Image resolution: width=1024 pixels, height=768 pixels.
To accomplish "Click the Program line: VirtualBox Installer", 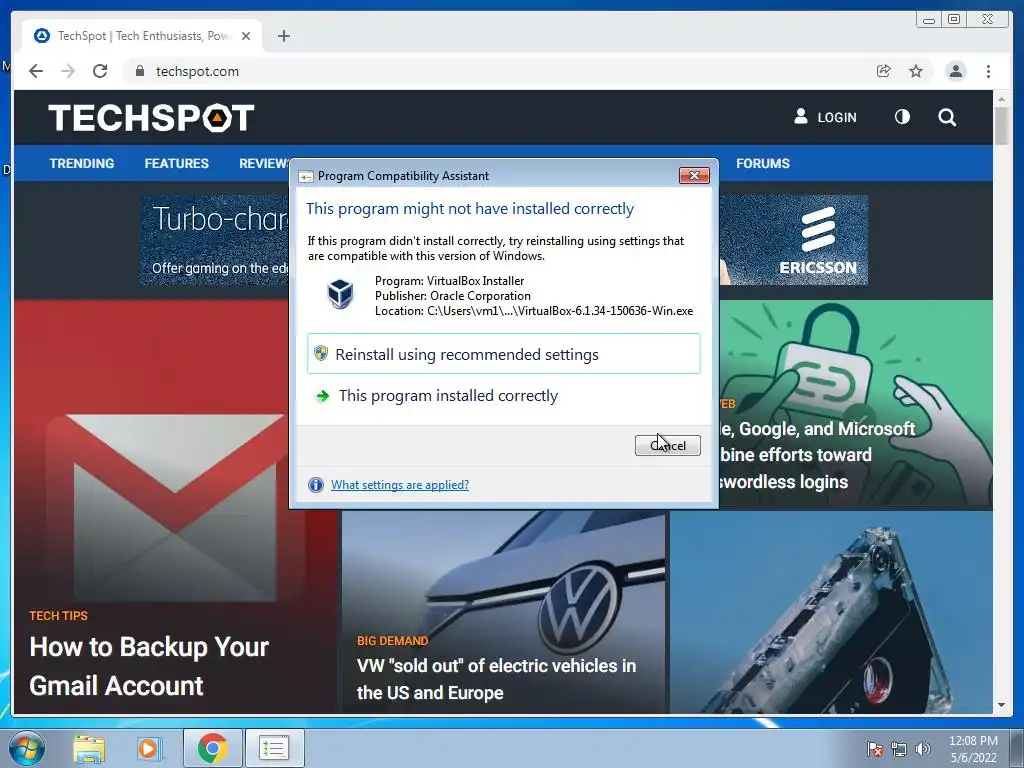I will coord(449,281).
